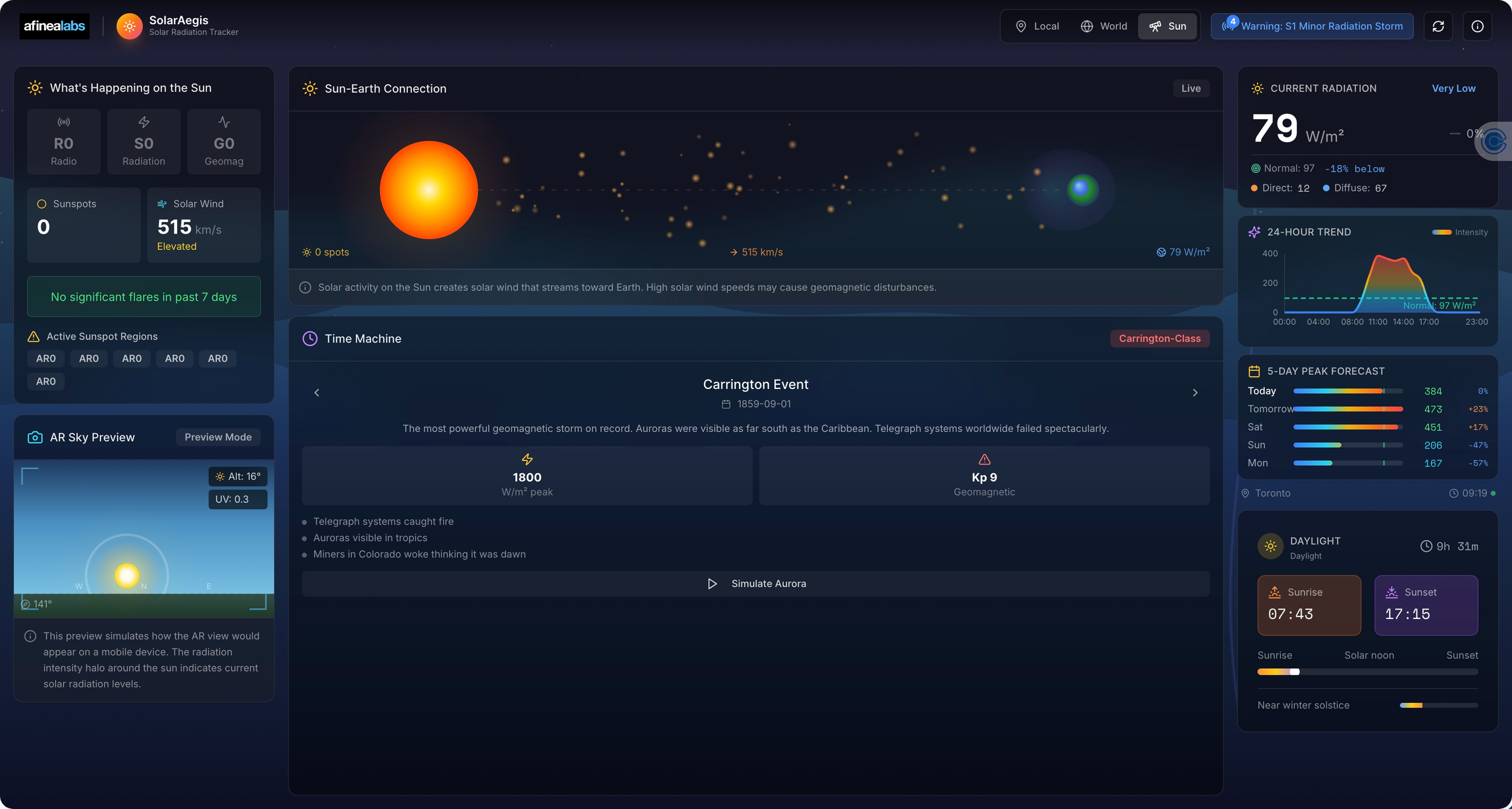Expand the Carrington-Class badge
Viewport: 1512px width, 809px height.
1159,338
